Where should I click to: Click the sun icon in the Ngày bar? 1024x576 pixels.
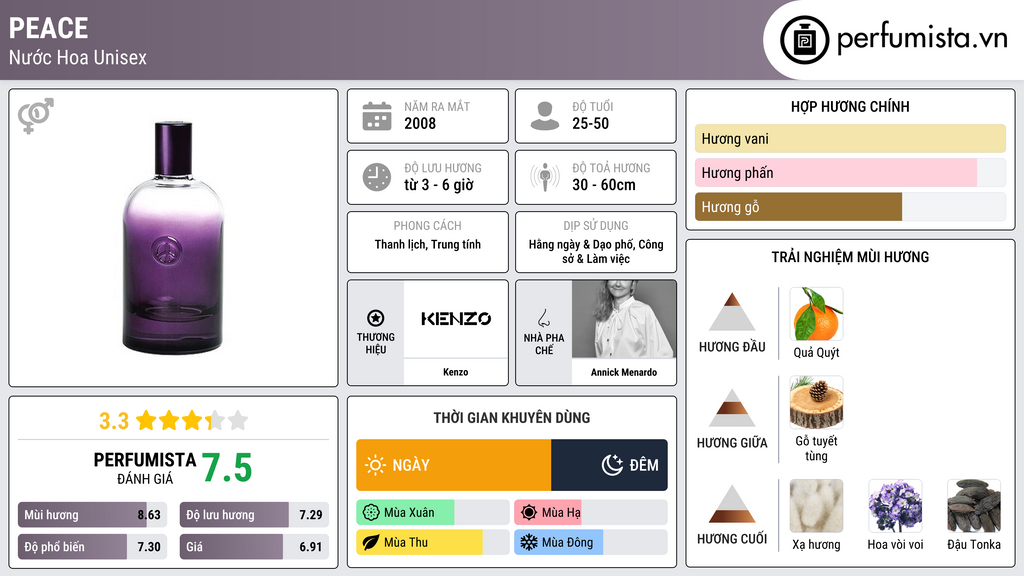[375, 465]
